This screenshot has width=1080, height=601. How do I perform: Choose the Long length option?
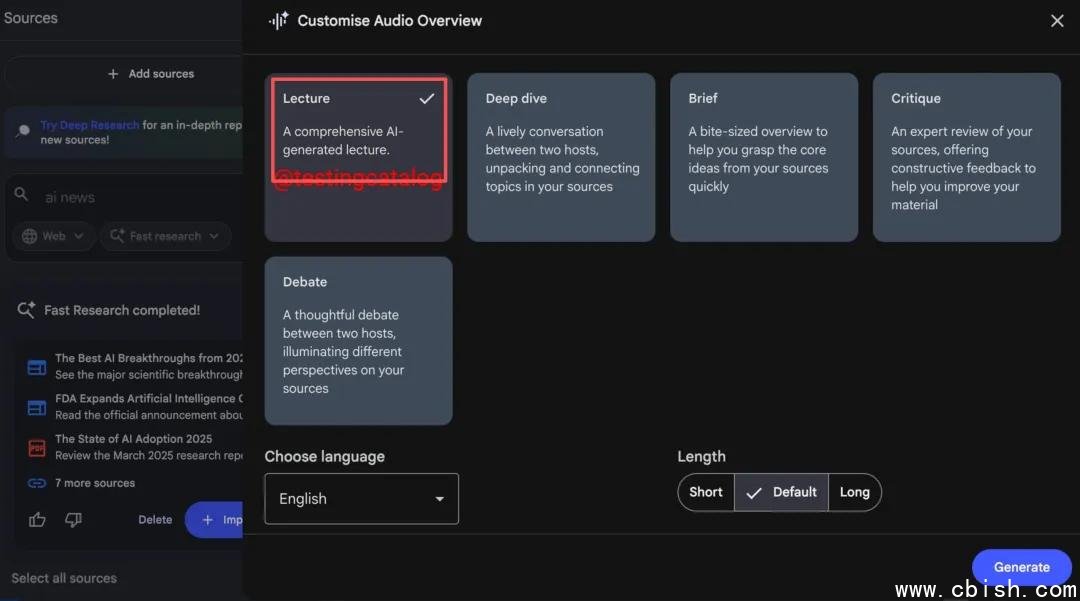pos(854,492)
